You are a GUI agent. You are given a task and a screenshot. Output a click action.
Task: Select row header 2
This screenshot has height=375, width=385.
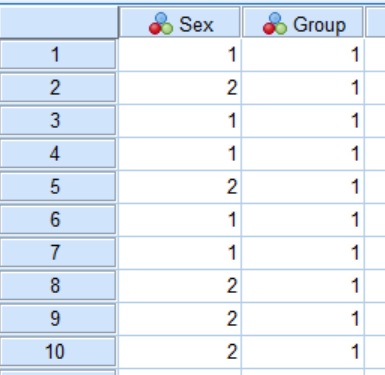[x=58, y=87]
